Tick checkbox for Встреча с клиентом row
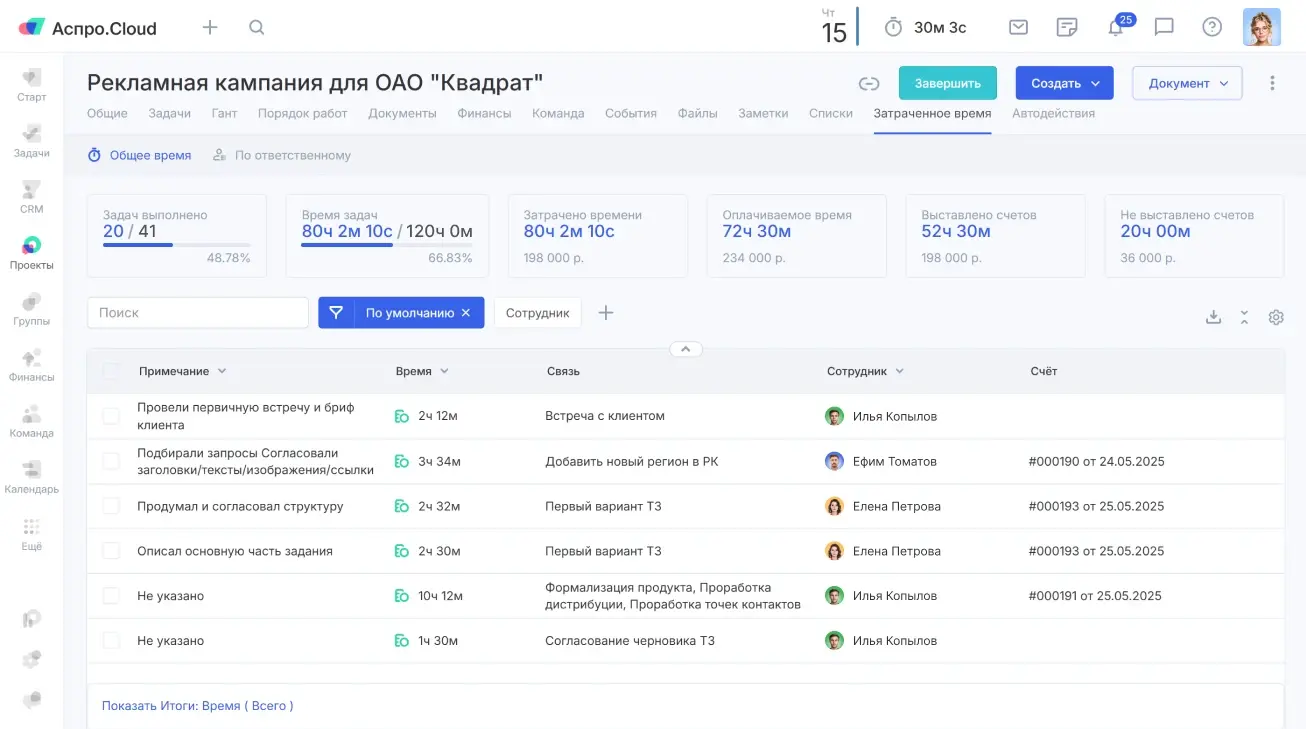Screen dimensions: 1306x729 (111, 416)
